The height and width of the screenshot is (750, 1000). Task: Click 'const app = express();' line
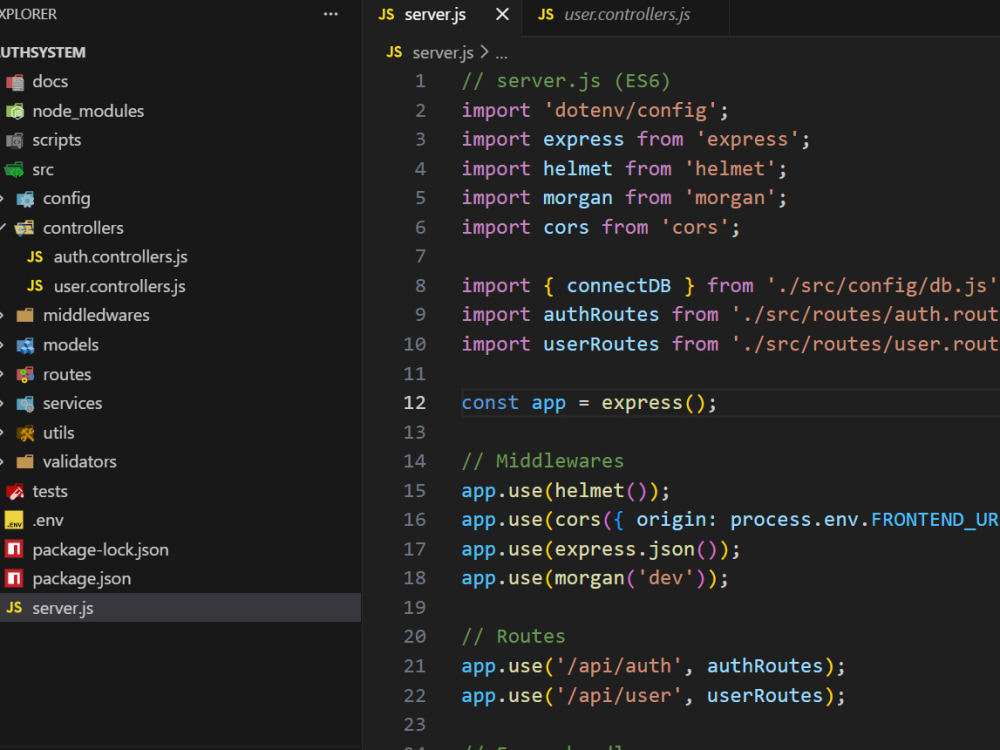589,403
